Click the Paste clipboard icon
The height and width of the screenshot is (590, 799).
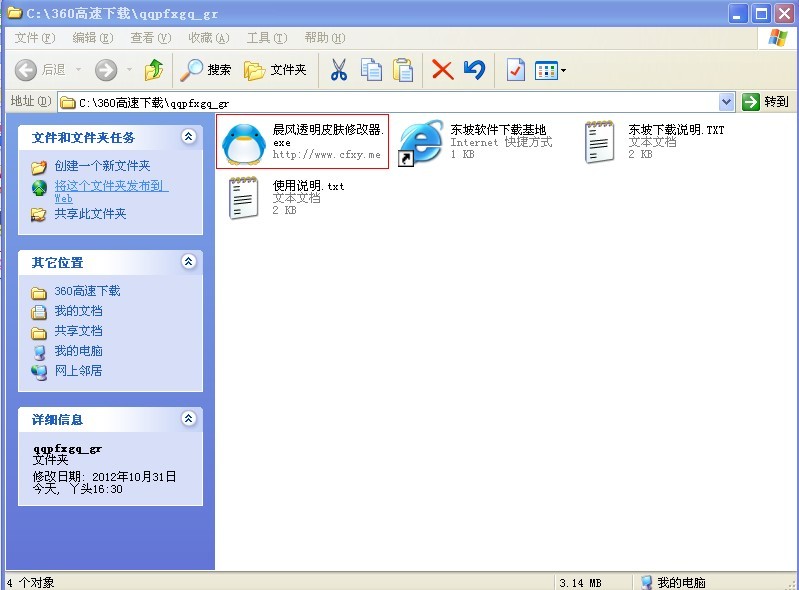point(403,70)
